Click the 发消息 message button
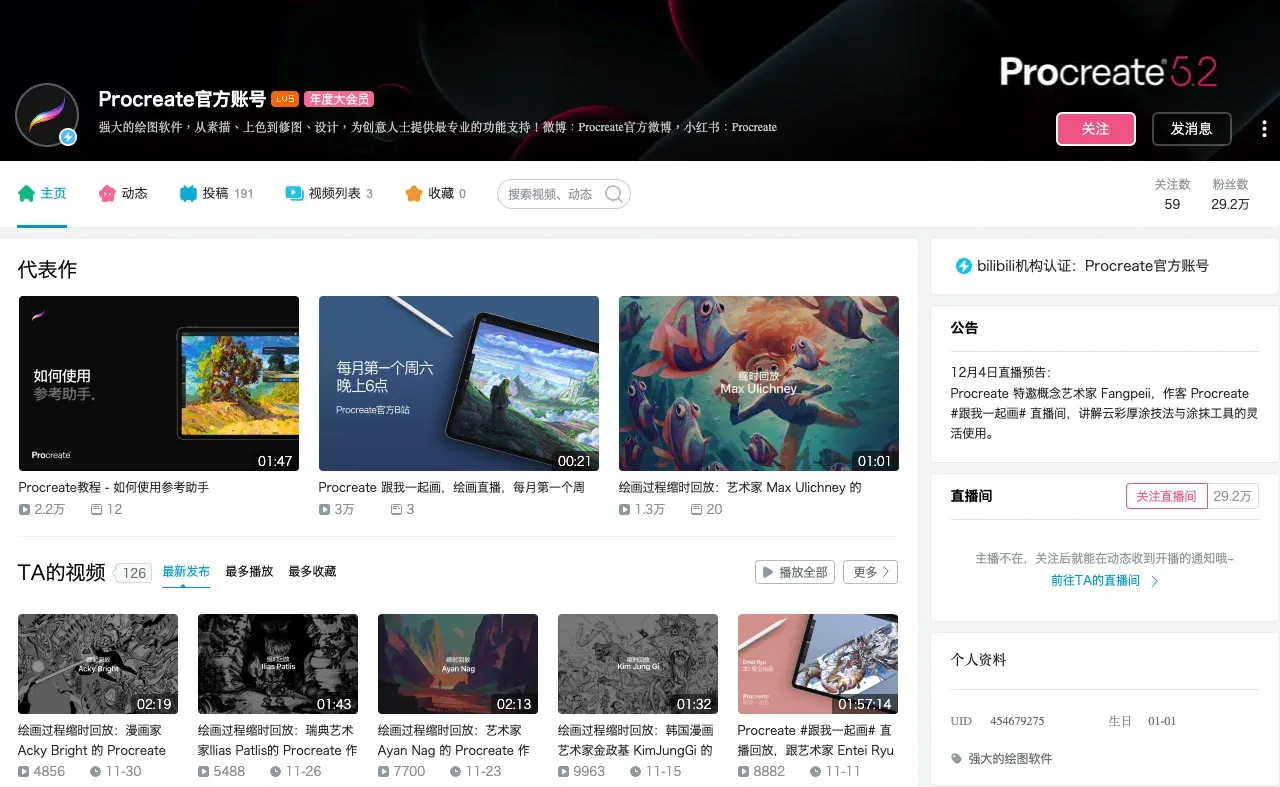This screenshot has height=787, width=1280. 1191,129
